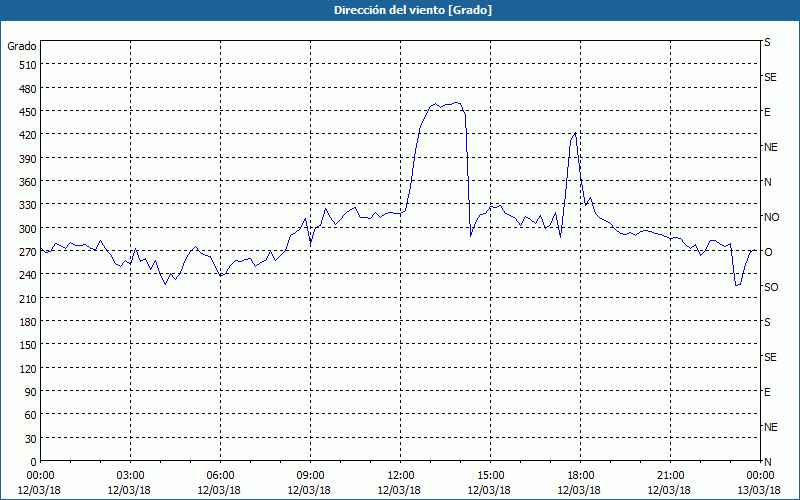The height and width of the screenshot is (500, 800).
Task: Select the 60 degree axis label
Action: (x=31, y=415)
